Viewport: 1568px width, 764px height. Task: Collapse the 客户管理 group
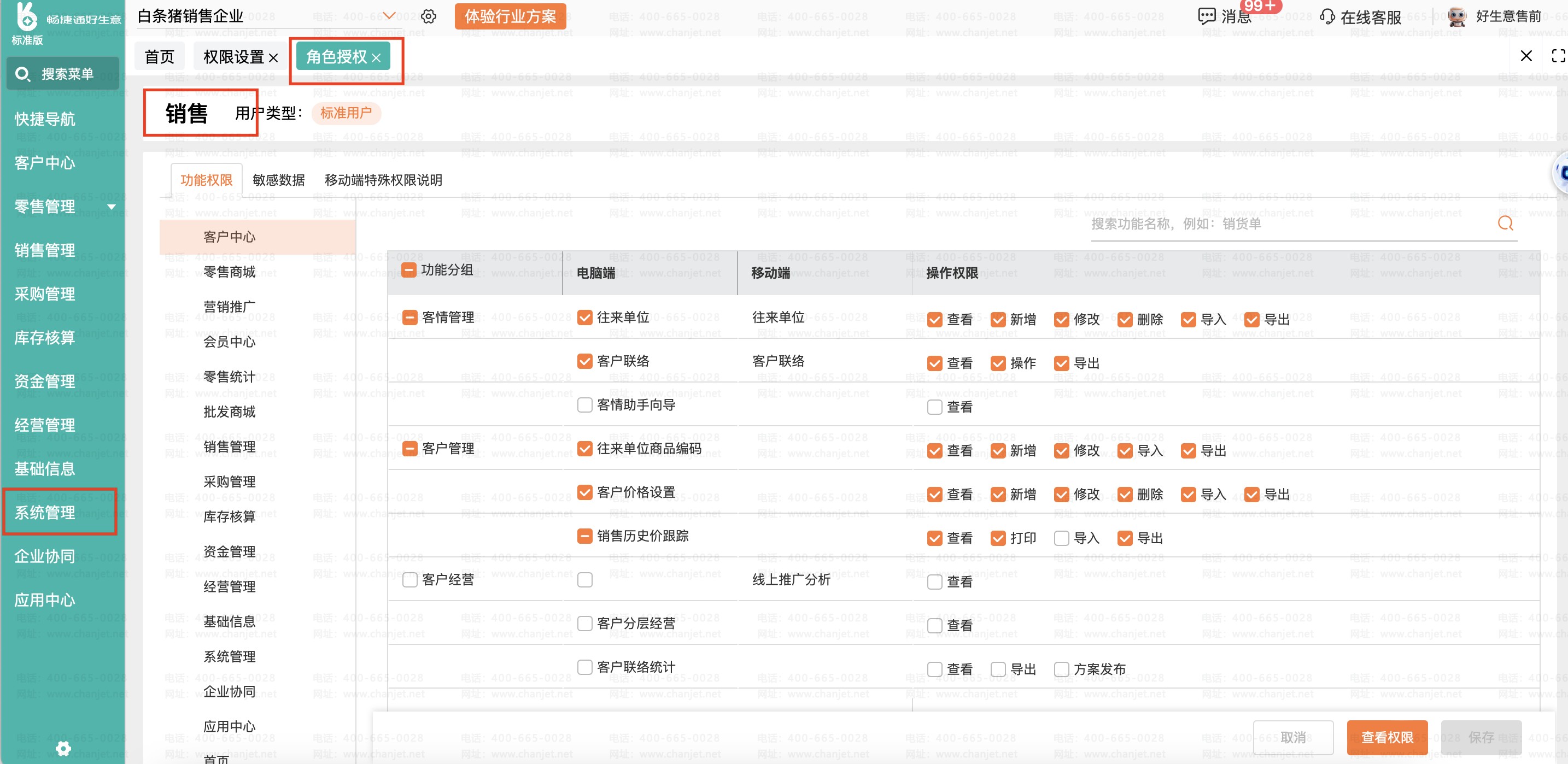tap(410, 448)
